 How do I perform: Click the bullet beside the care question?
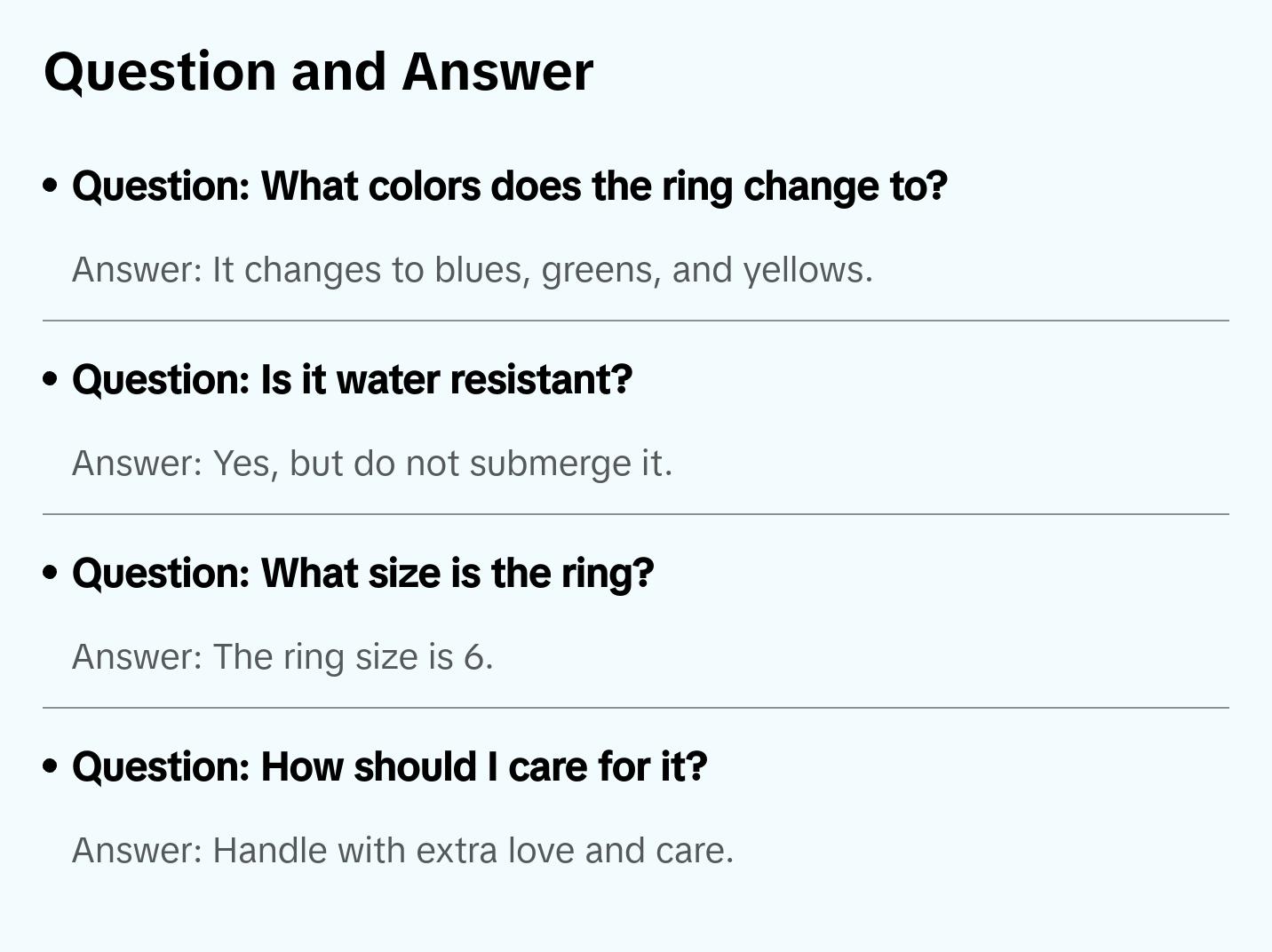pos(51,767)
